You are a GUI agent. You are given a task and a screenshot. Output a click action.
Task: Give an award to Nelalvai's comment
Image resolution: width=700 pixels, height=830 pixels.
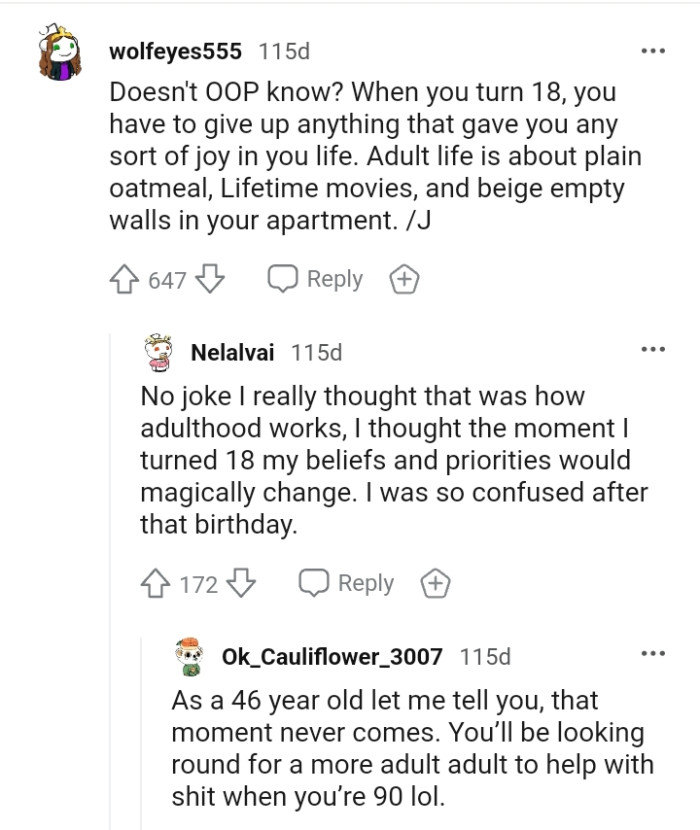pyautogui.click(x=435, y=583)
